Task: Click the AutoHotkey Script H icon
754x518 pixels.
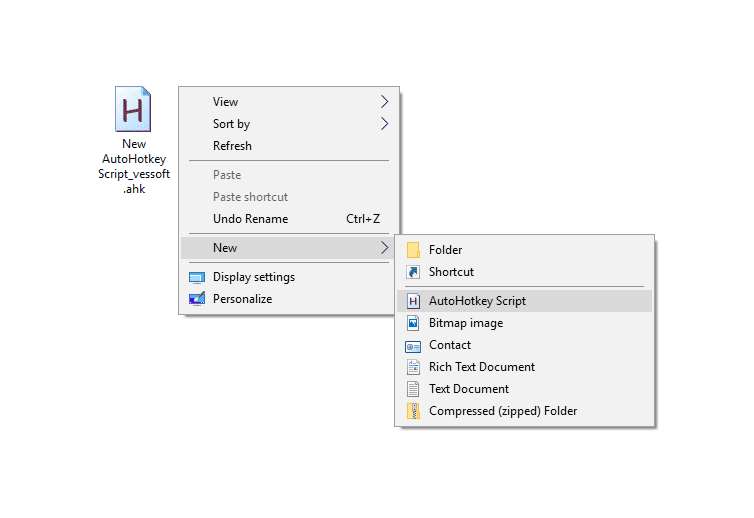Action: [x=413, y=301]
